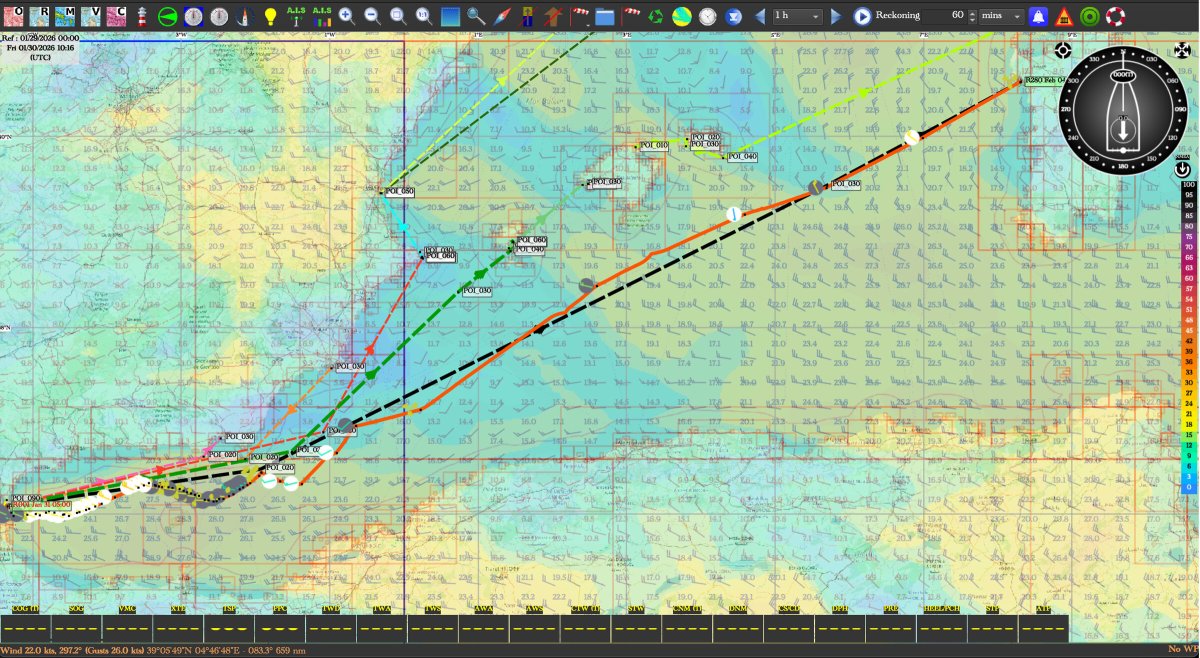Click the 1:1 scale zoom icon

422,15
